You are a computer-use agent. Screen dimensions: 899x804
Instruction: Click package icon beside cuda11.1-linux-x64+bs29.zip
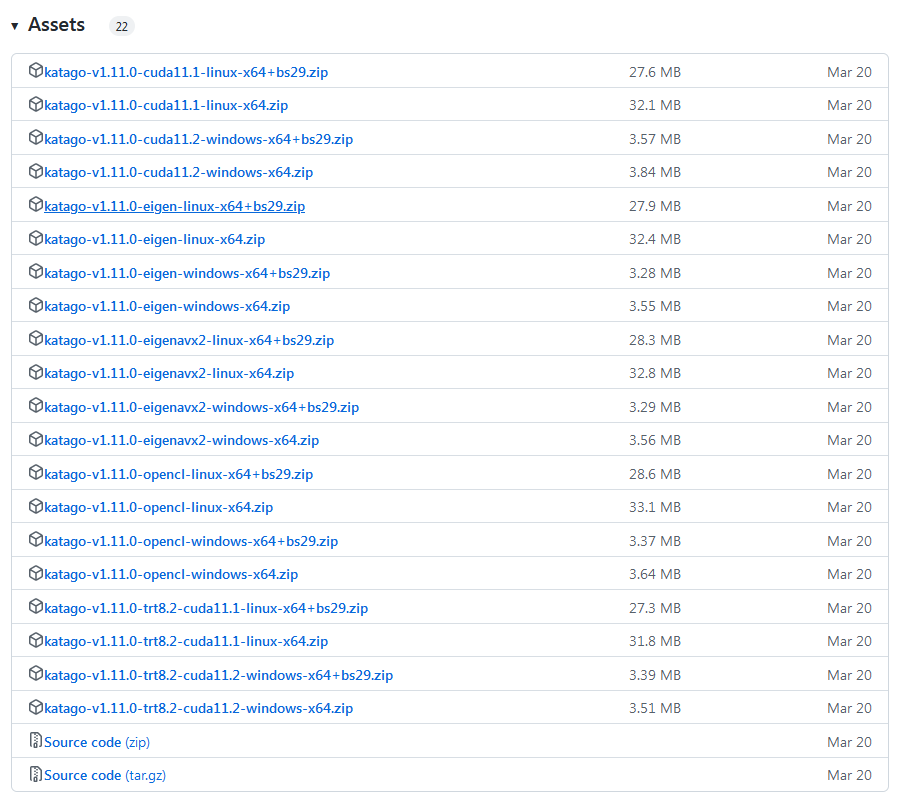(x=36, y=71)
